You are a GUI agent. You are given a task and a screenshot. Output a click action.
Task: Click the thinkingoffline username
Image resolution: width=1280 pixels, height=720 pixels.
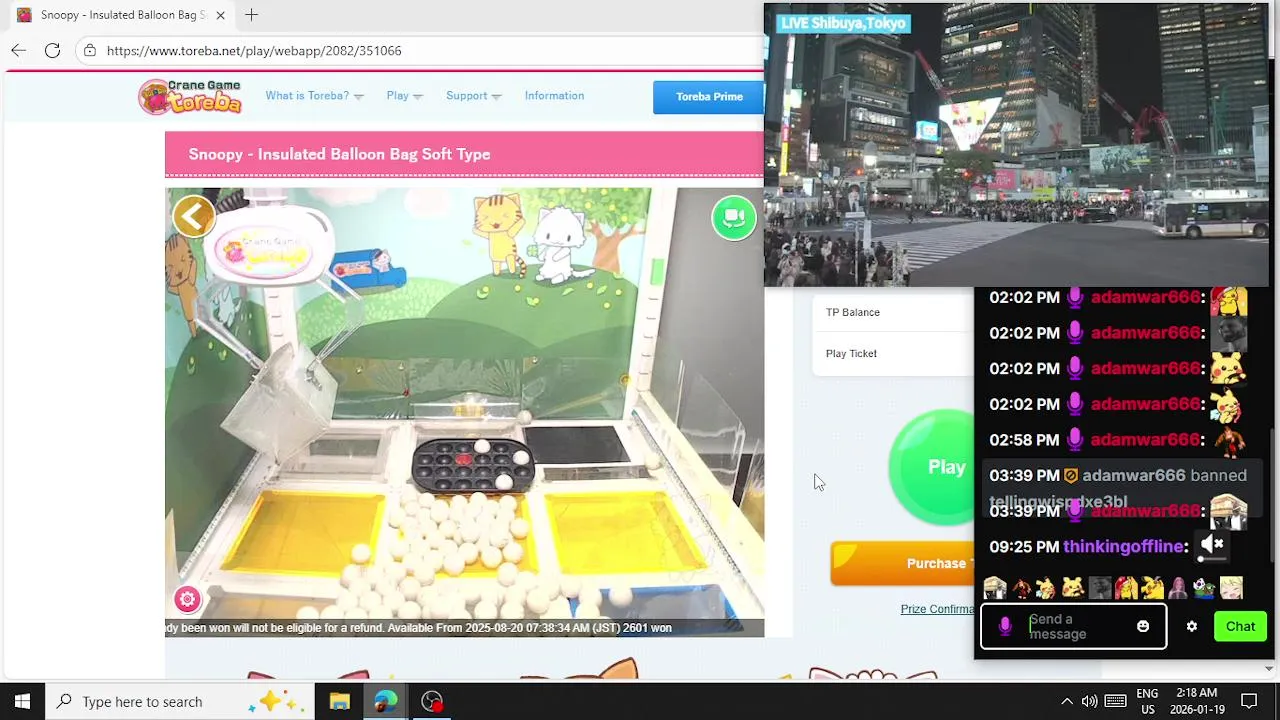1123,546
